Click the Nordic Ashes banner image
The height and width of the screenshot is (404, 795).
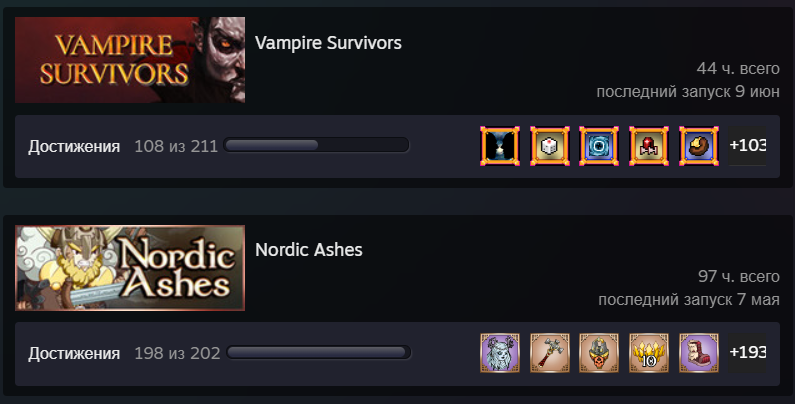[130, 268]
